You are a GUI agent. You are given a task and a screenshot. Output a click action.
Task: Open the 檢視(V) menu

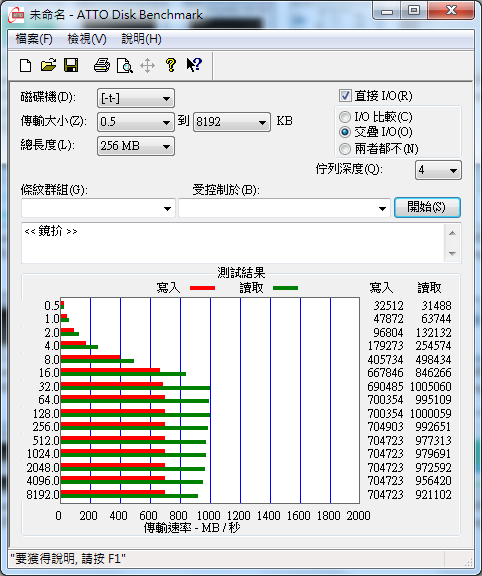(87, 39)
